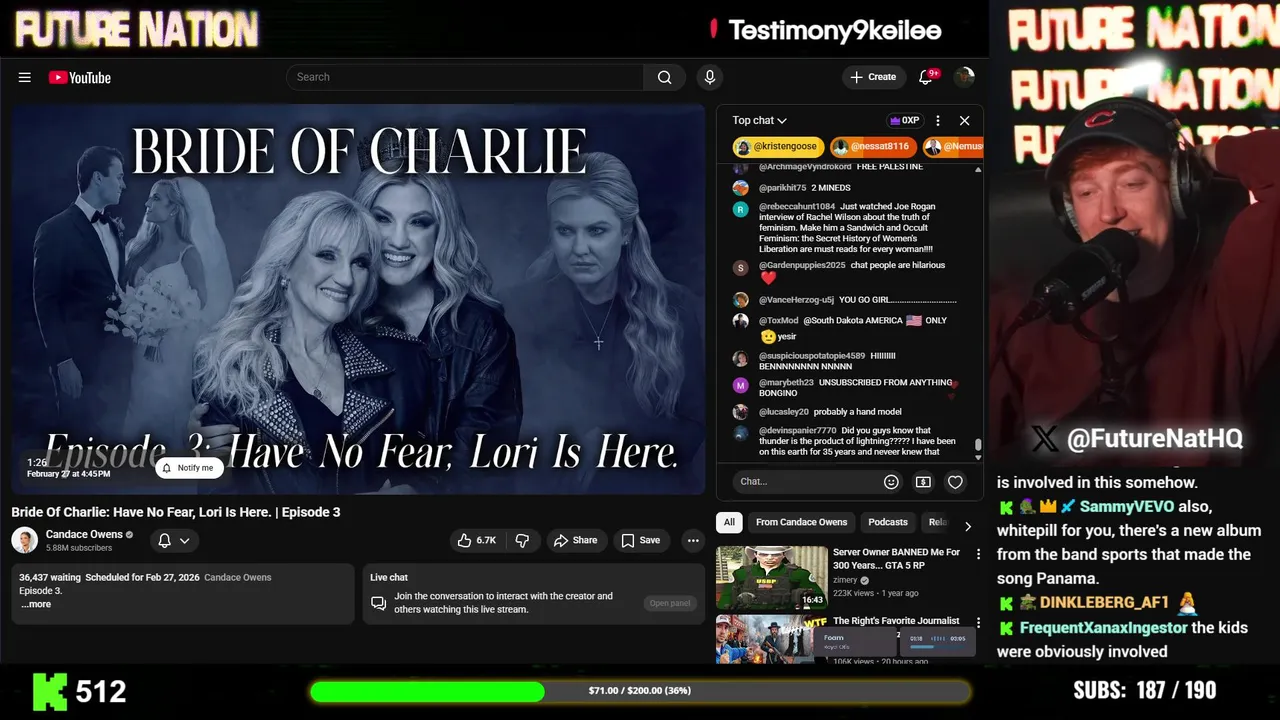
Task: Go to YouTube home via logo
Action: [x=80, y=77]
